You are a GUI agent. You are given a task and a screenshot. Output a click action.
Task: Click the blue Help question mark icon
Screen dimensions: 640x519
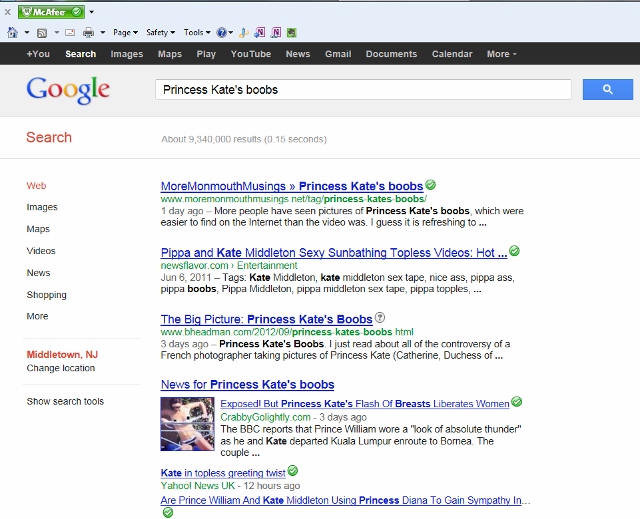pyautogui.click(x=220, y=32)
